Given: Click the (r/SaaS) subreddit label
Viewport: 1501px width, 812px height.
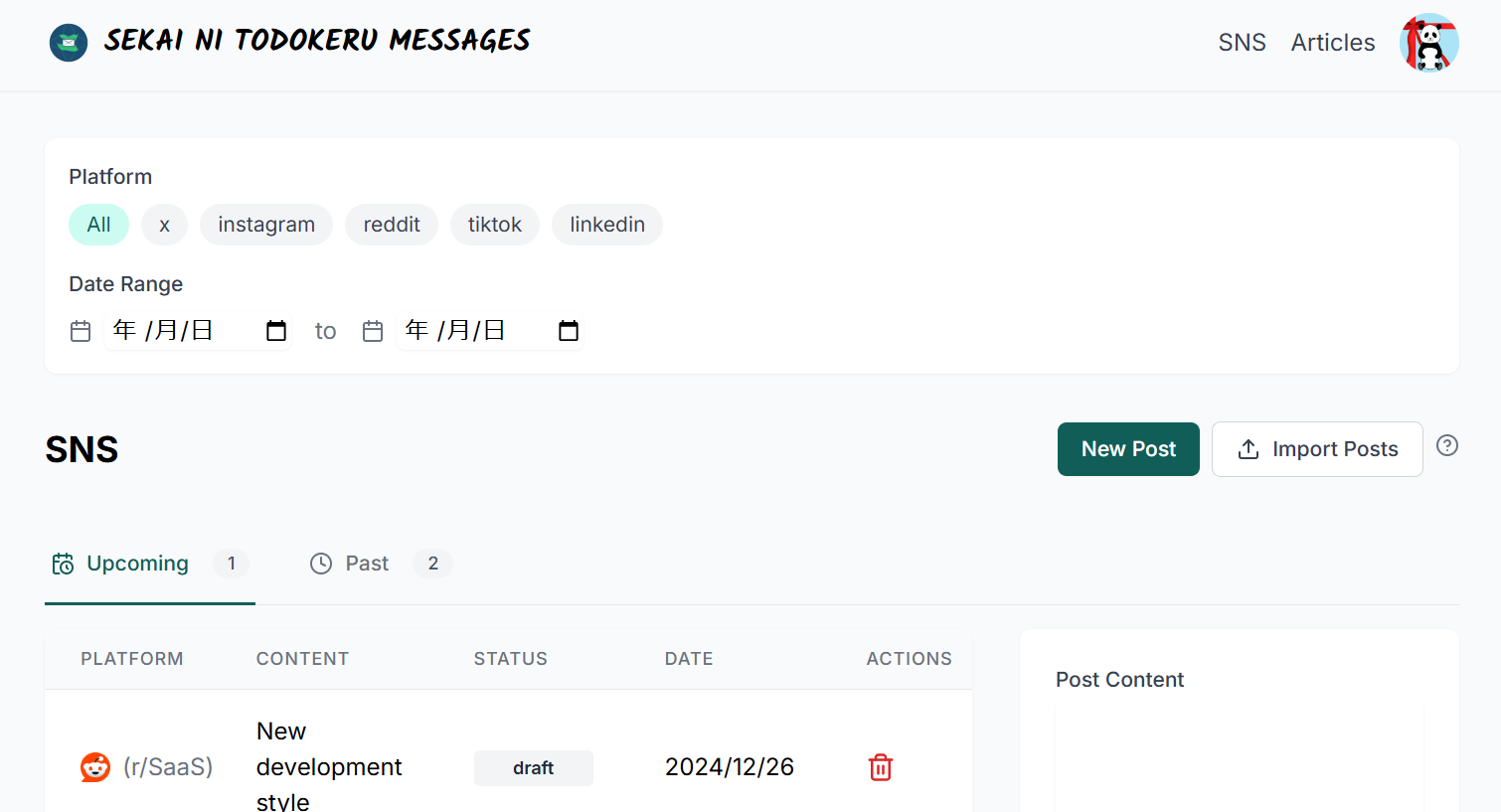Looking at the screenshot, I should (168, 767).
